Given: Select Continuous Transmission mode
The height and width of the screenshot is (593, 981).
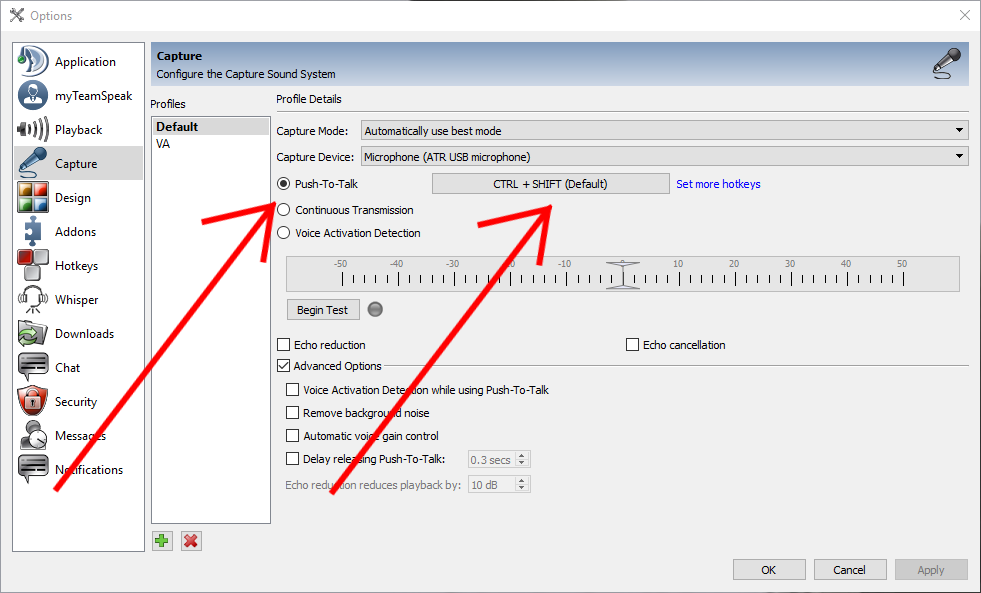Looking at the screenshot, I should pyautogui.click(x=283, y=210).
